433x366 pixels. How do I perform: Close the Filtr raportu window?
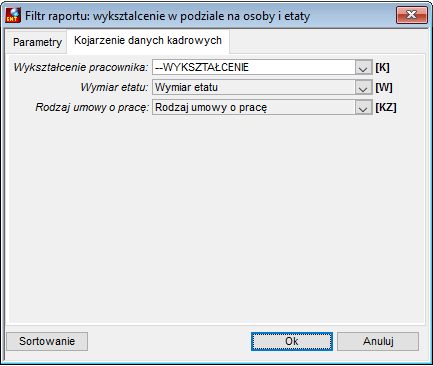412,15
